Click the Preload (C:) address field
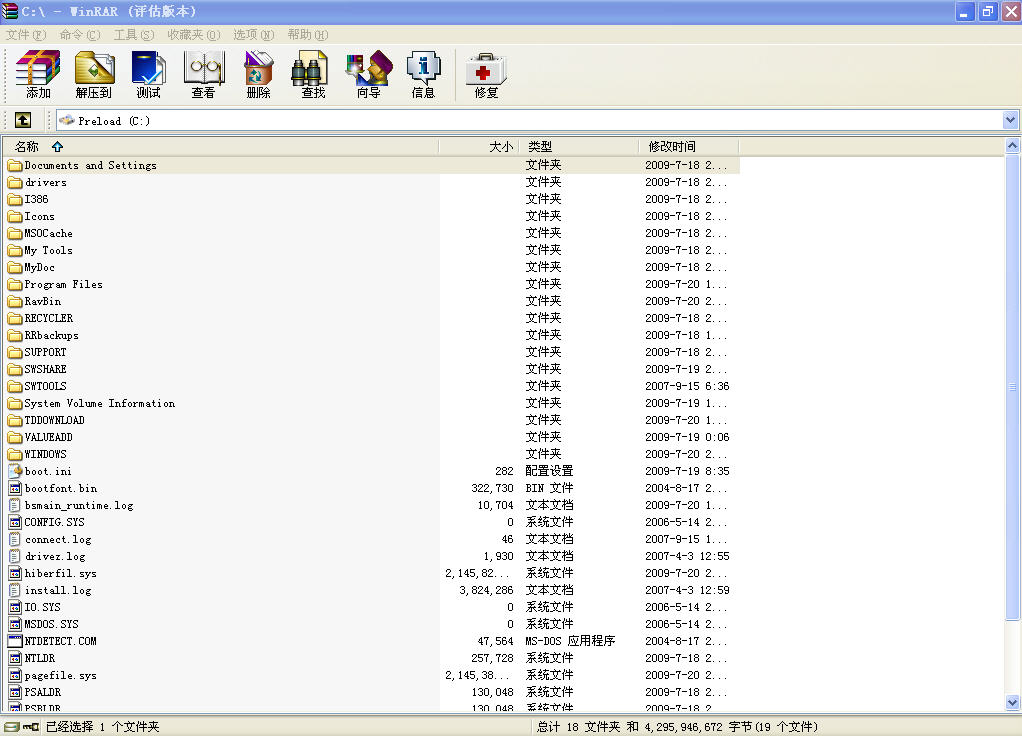This screenshot has width=1022, height=736. pos(529,120)
